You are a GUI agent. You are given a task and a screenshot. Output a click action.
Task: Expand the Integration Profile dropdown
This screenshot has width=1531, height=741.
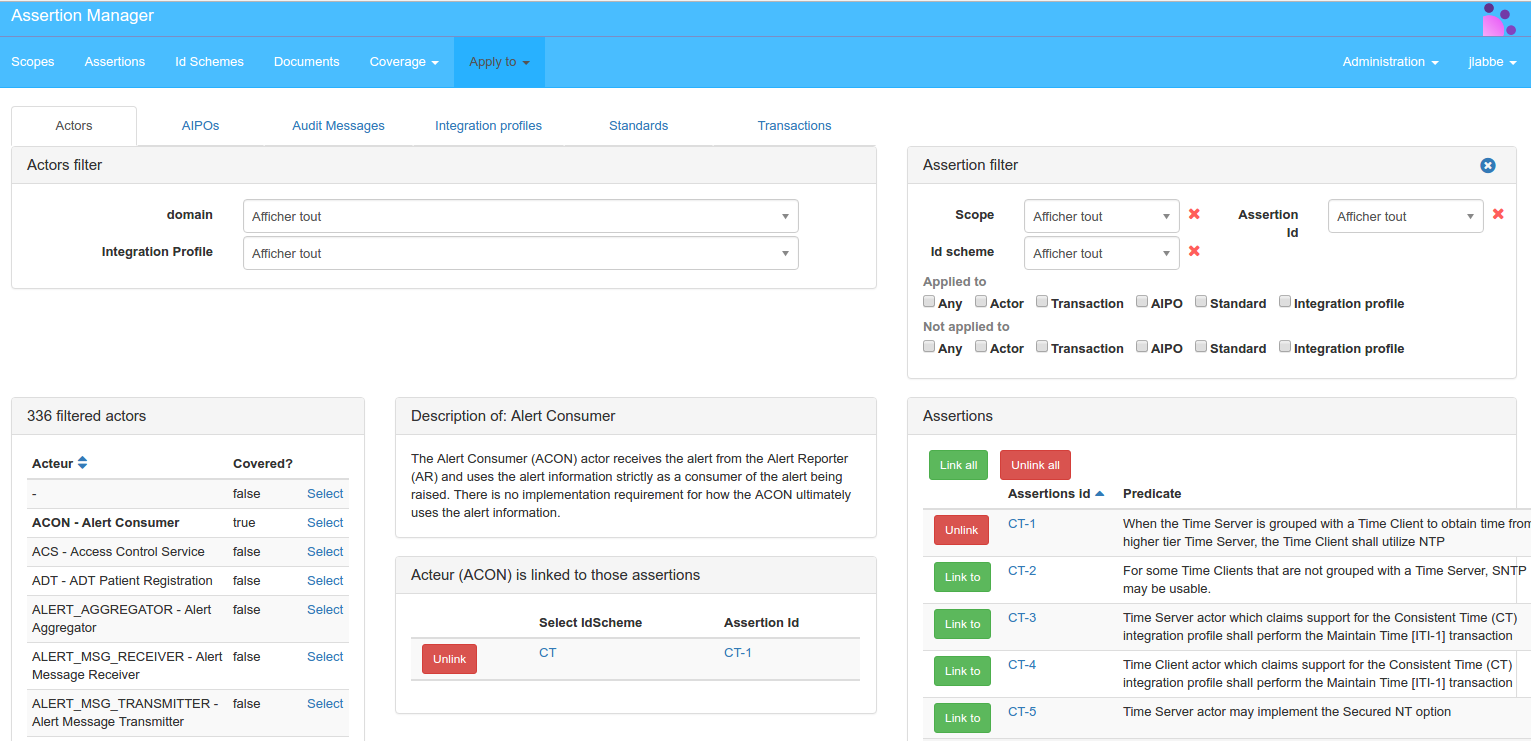point(520,253)
